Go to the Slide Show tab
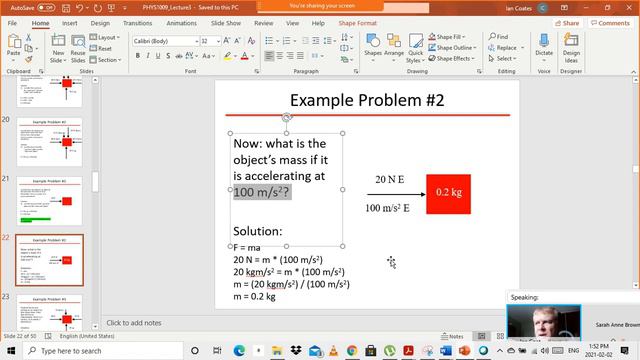640x360 pixels. click(x=226, y=23)
